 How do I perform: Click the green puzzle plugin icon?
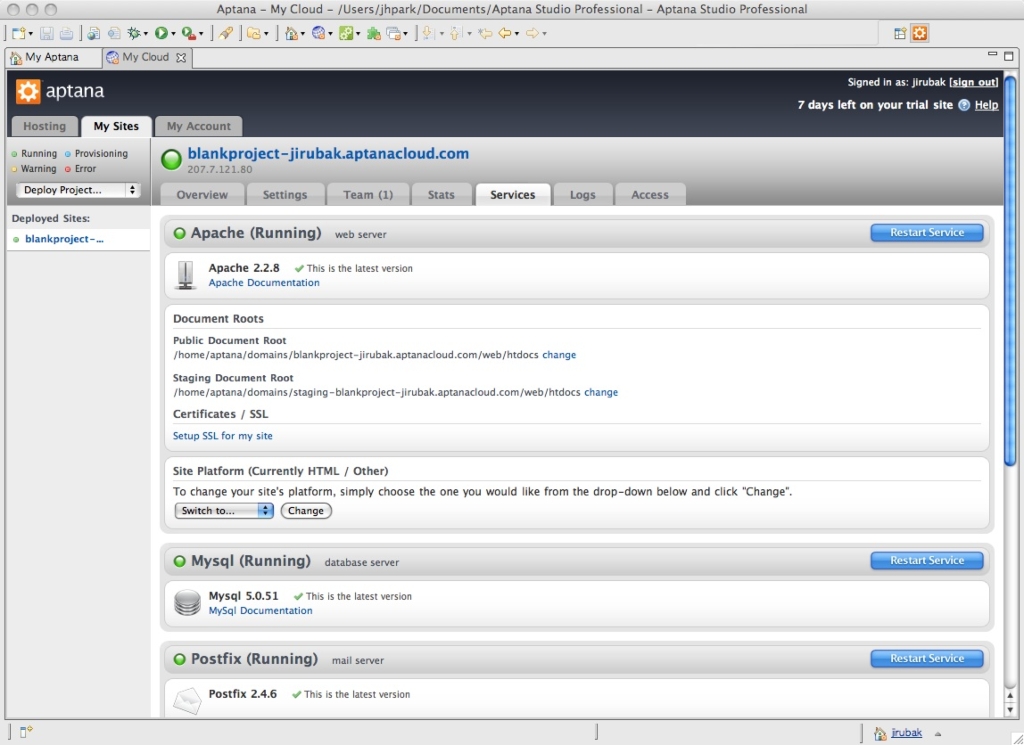pyautogui.click(x=374, y=33)
